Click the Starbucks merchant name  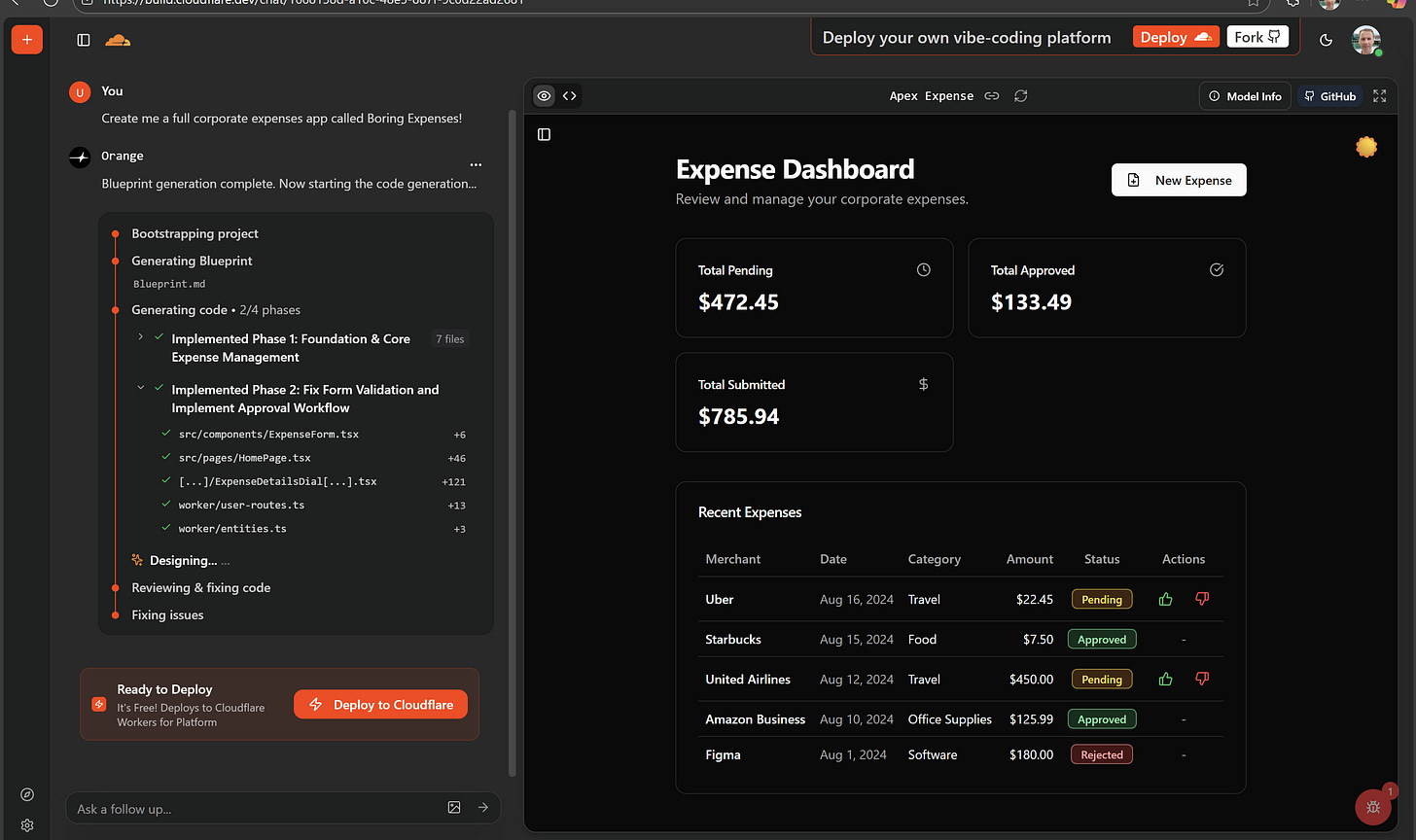coord(733,639)
